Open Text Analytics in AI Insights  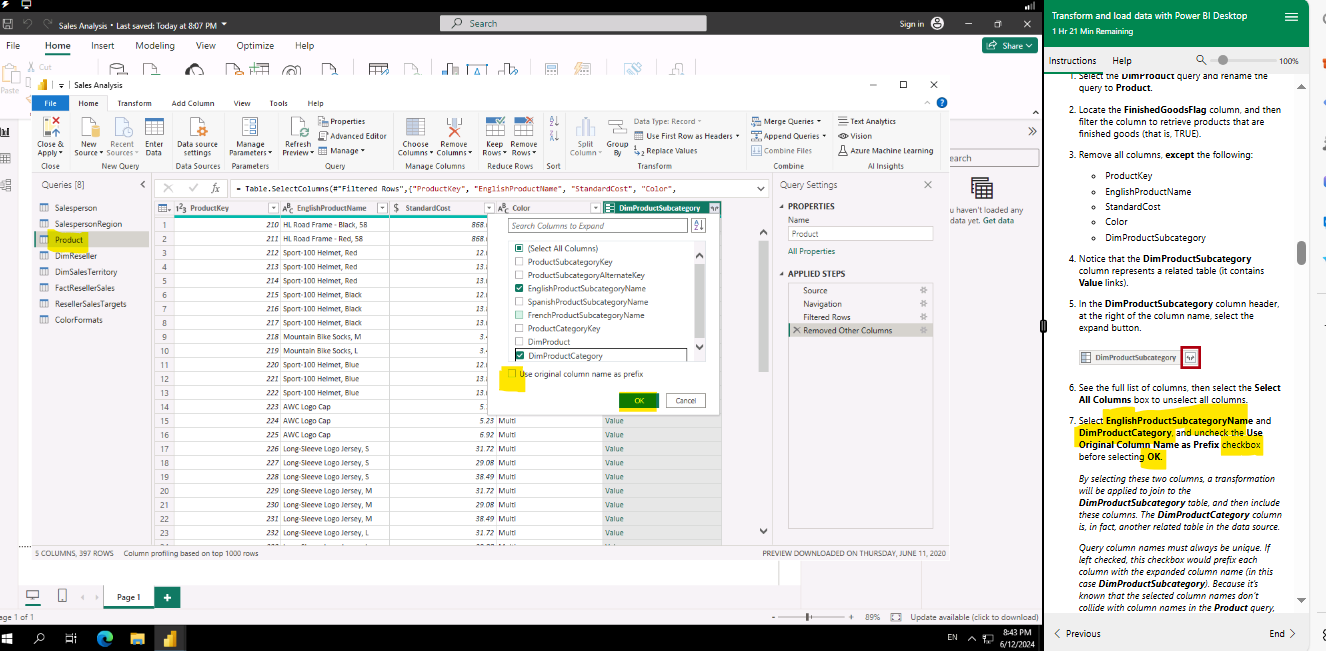[x=867, y=122]
